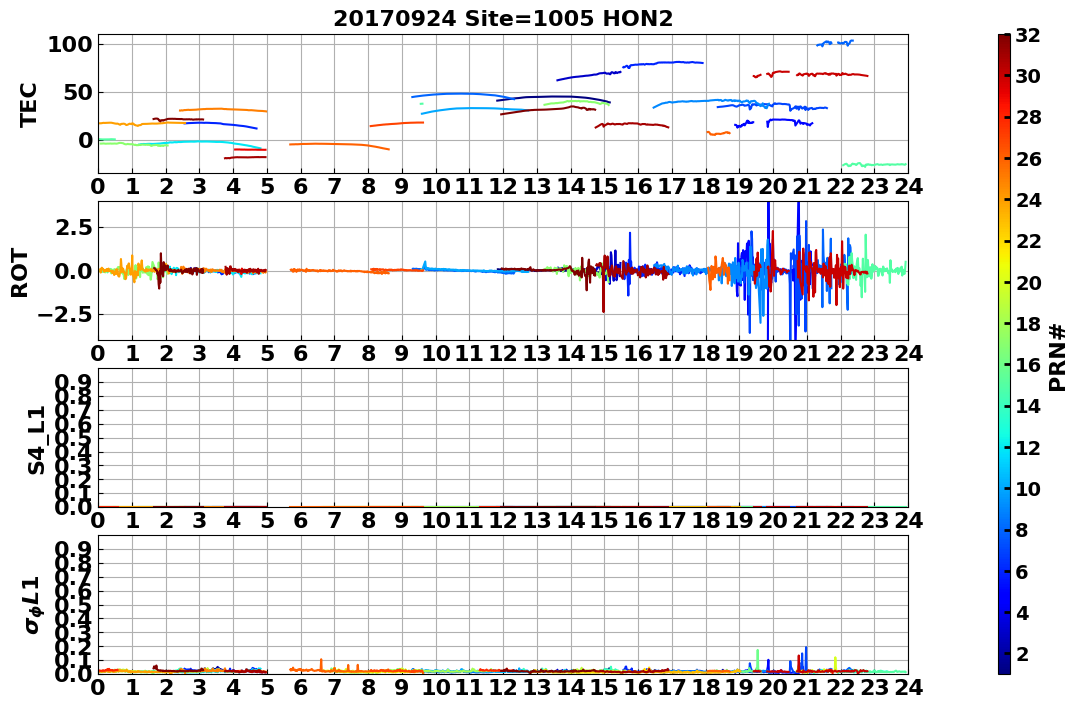This screenshot has width=1077, height=709.
Task: Click the TEC y-axis label
Action: (28, 105)
